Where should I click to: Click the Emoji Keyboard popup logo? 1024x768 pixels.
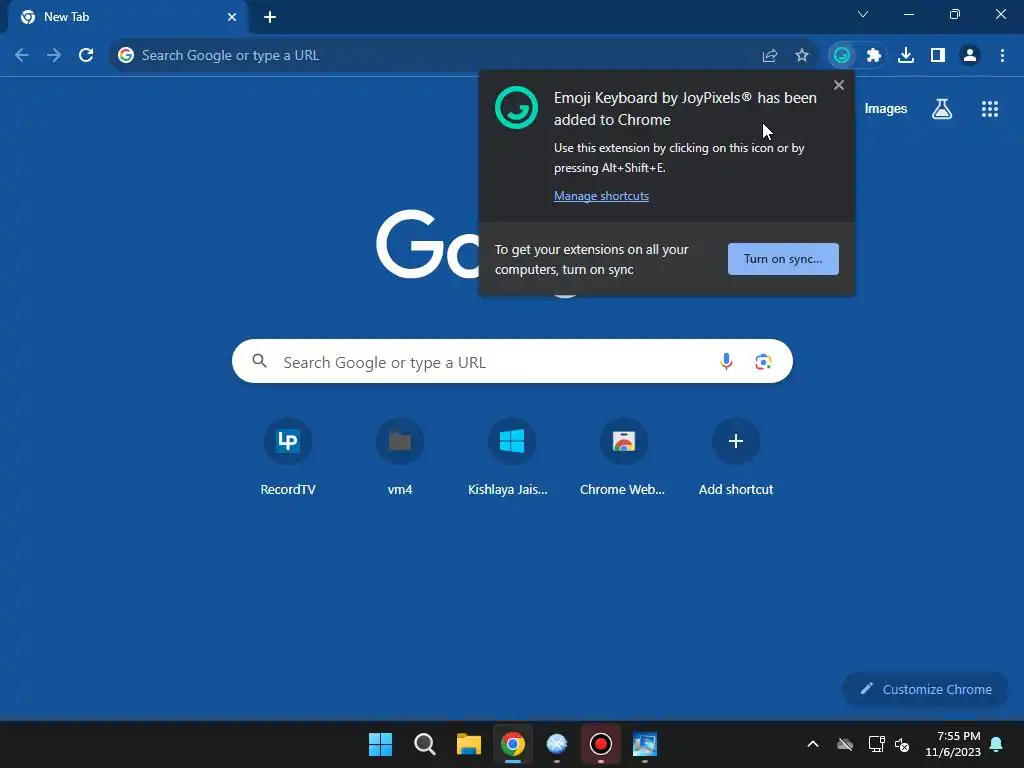point(516,108)
